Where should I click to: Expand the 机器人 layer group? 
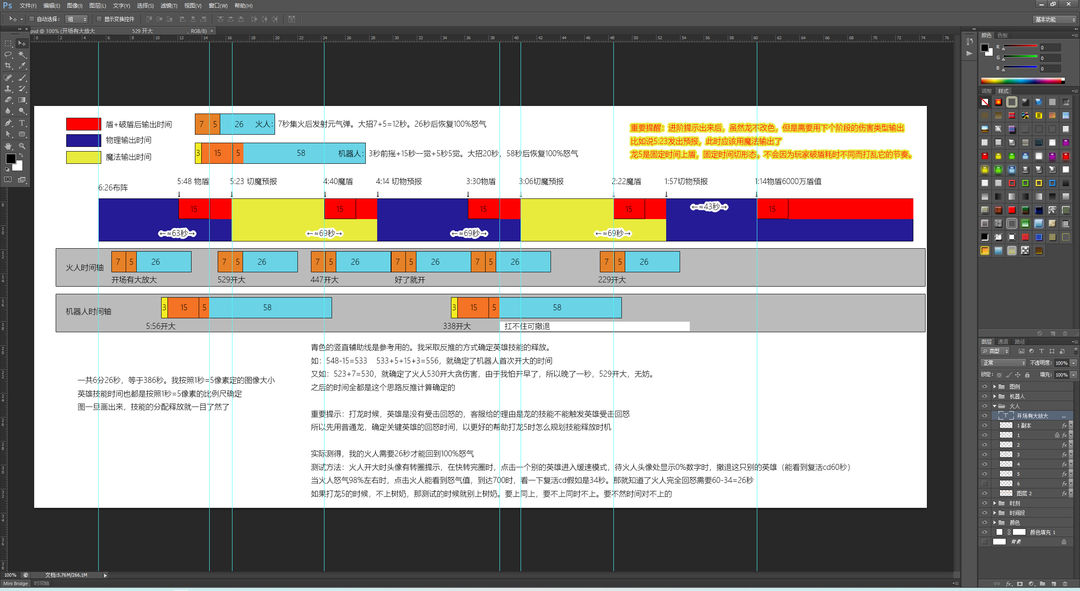[x=994, y=396]
